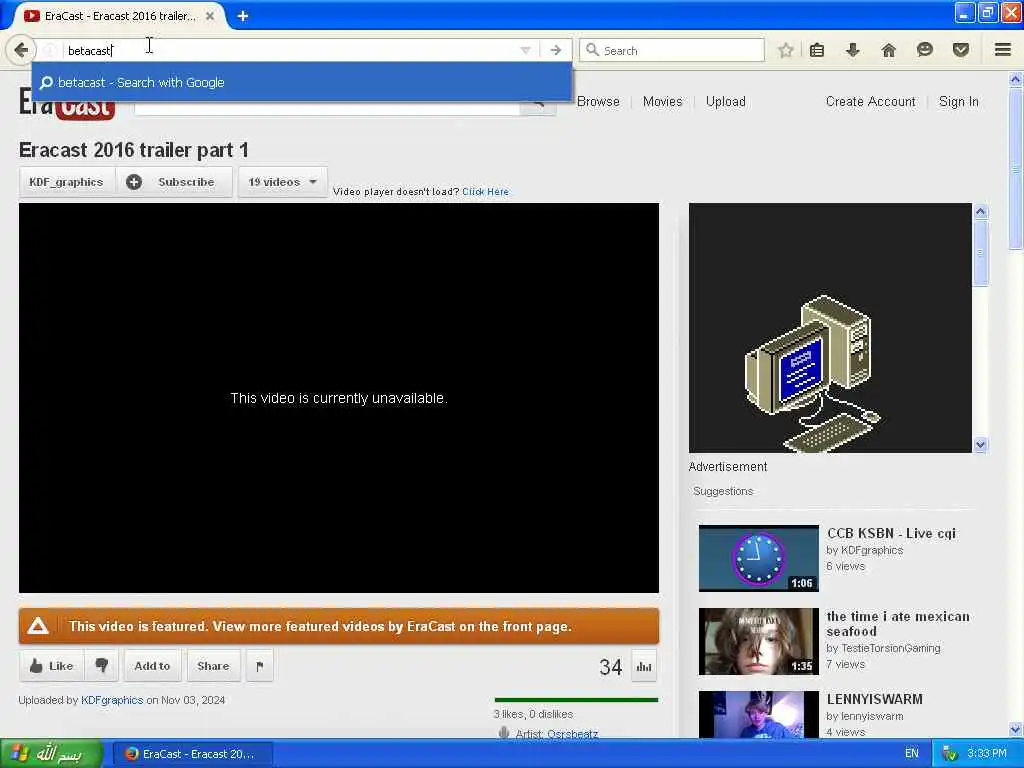
Task: Open the Browse menu link
Action: click(598, 101)
